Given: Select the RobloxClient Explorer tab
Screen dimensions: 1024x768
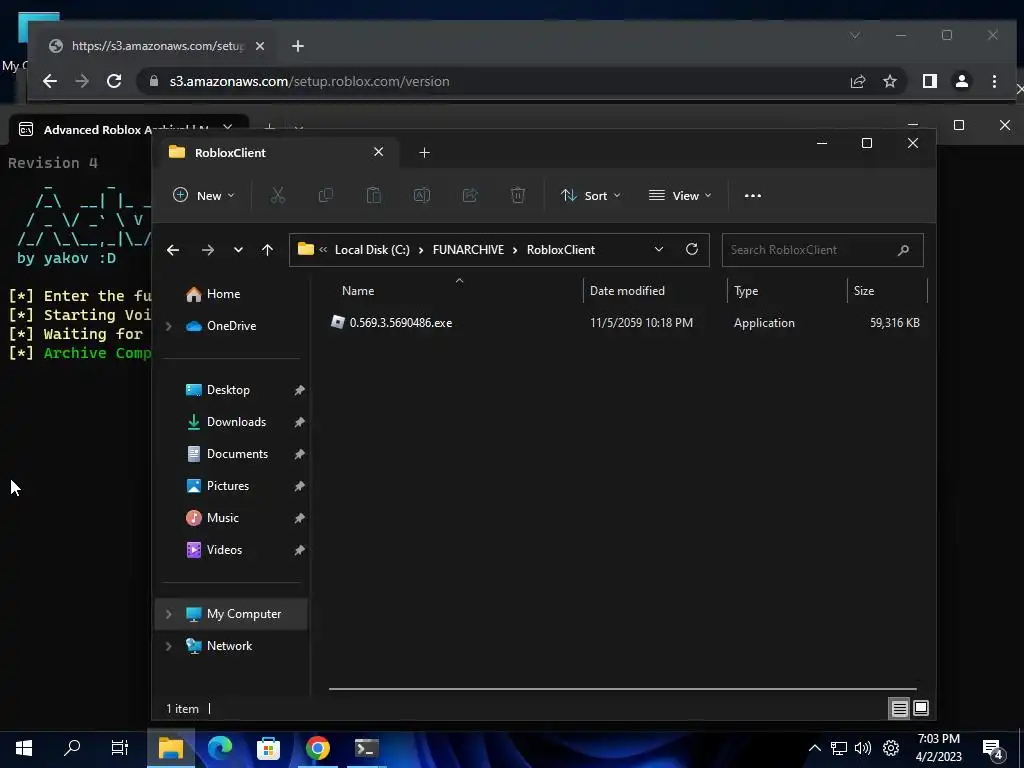Looking at the screenshot, I should (x=274, y=152).
